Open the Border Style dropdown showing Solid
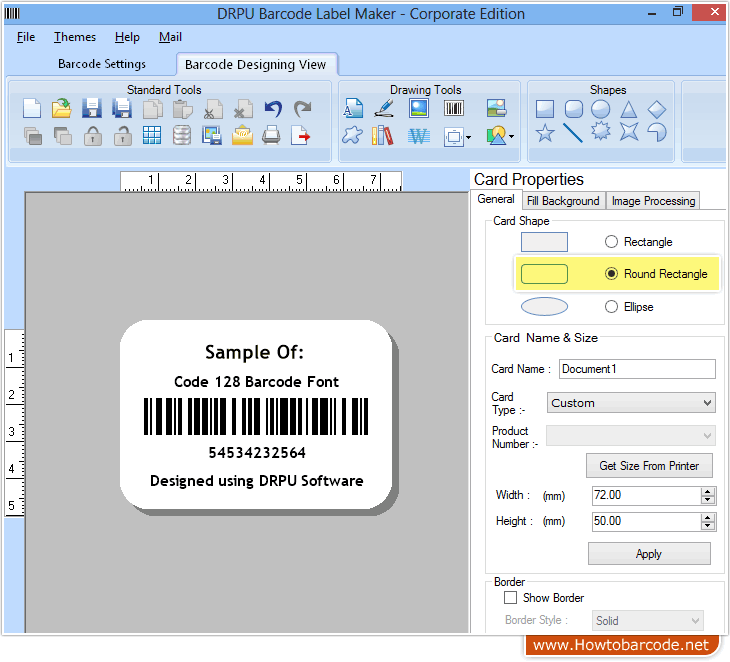Image resolution: width=730 pixels, height=662 pixels. coord(648,621)
